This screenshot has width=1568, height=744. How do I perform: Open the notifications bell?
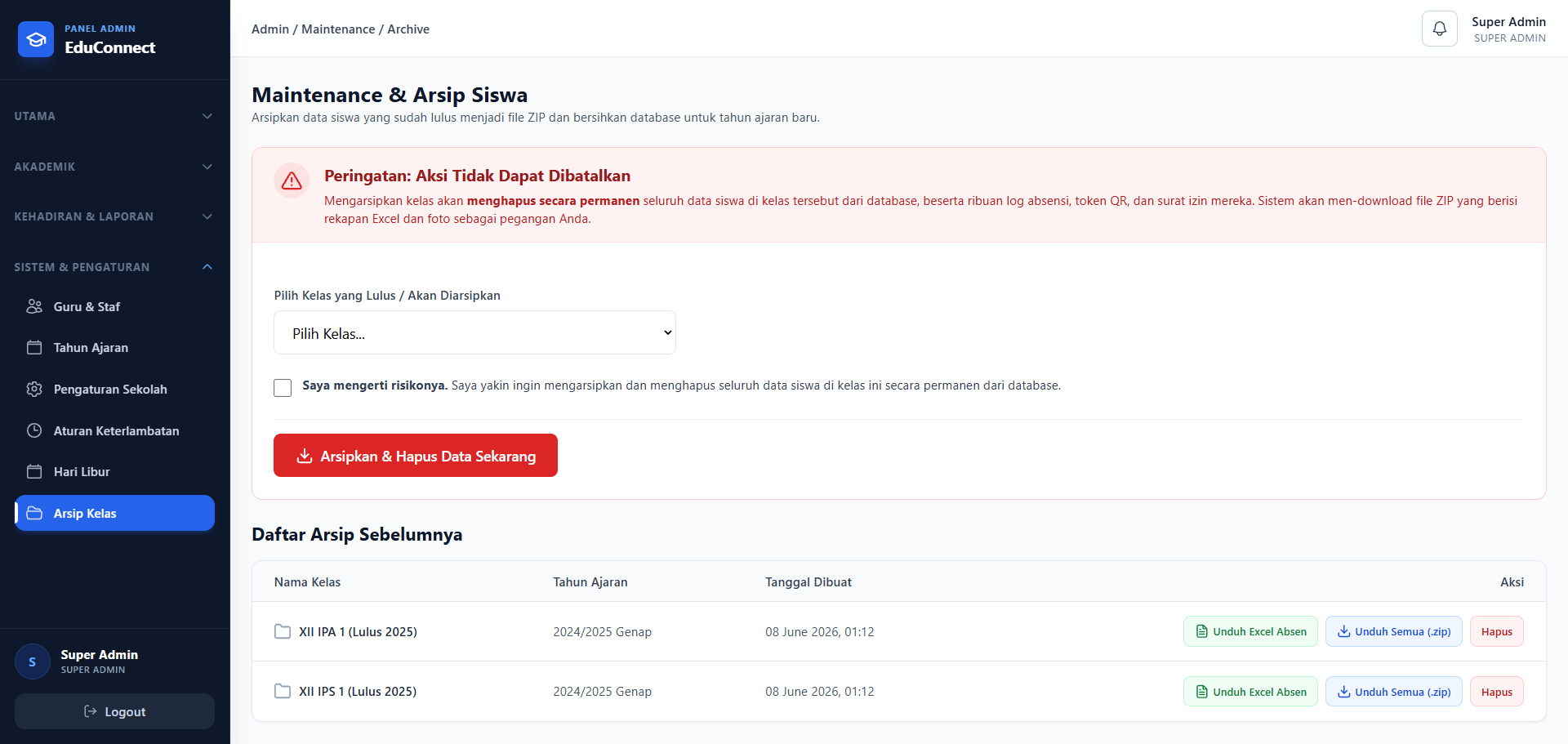coord(1439,29)
